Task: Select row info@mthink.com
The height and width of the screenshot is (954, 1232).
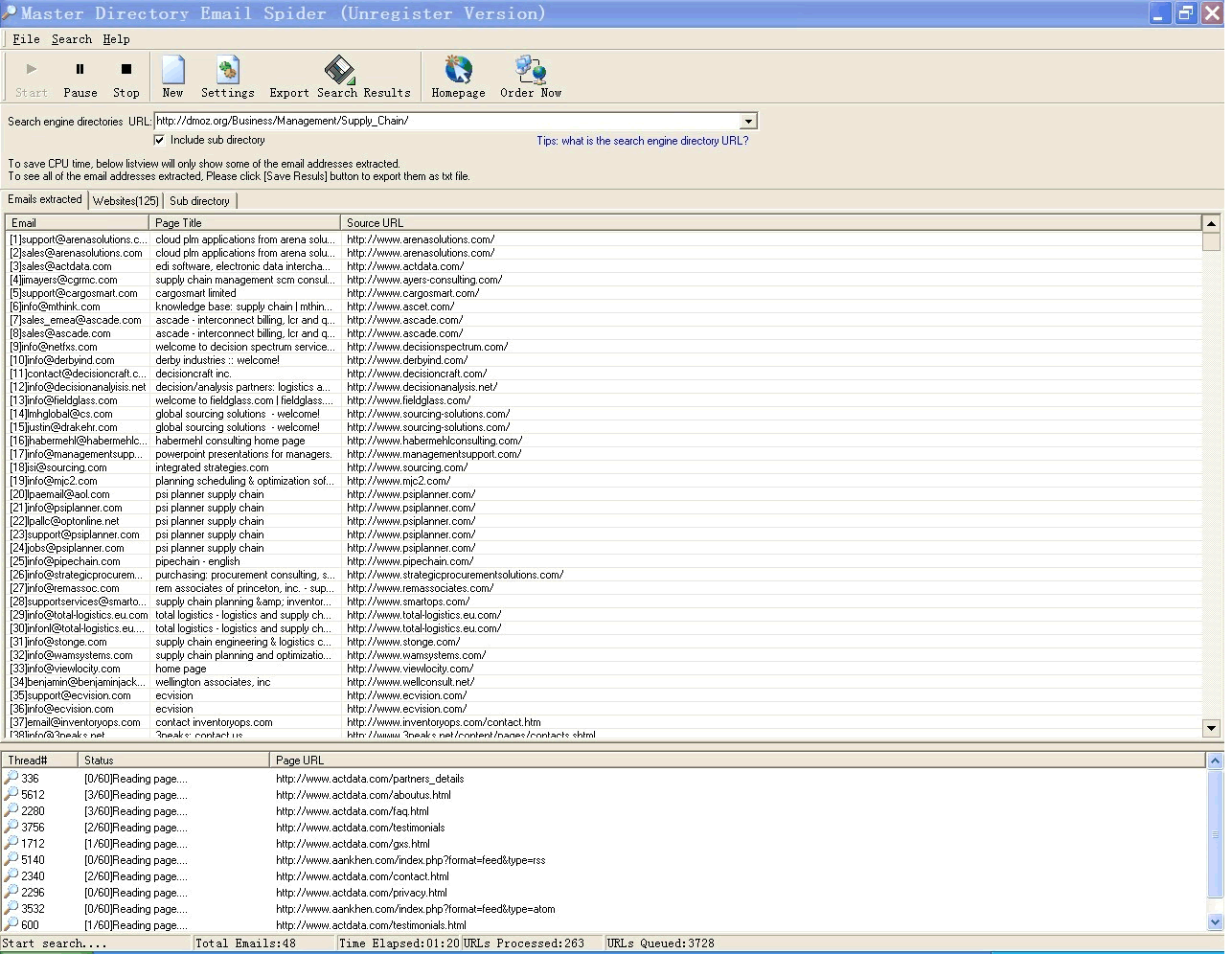Action: click(604, 307)
